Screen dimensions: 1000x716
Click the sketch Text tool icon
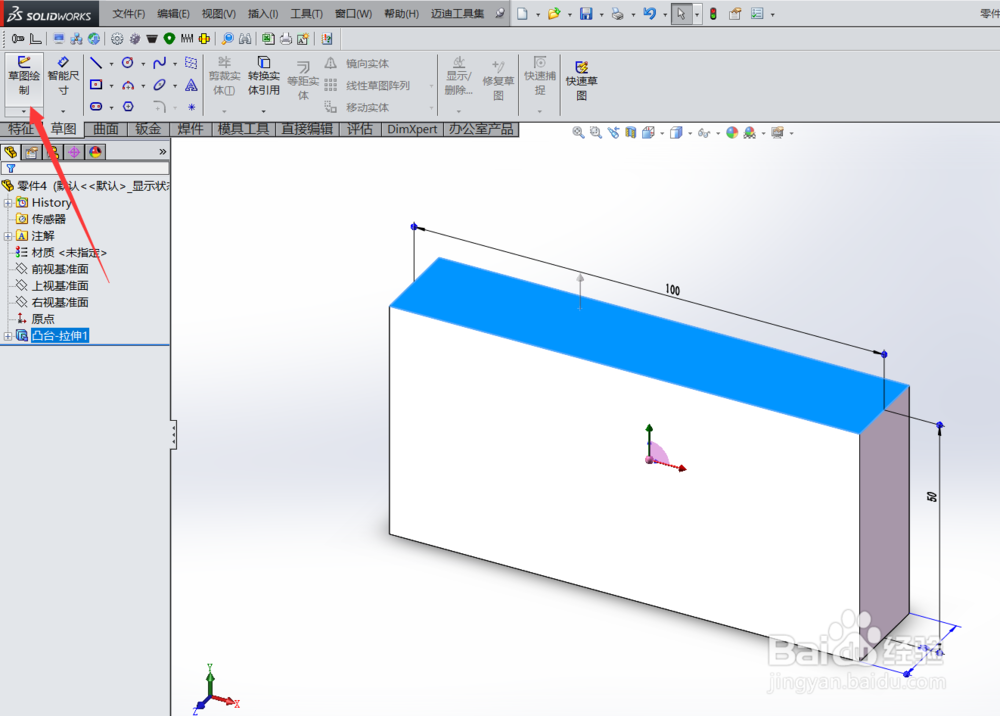[191, 85]
